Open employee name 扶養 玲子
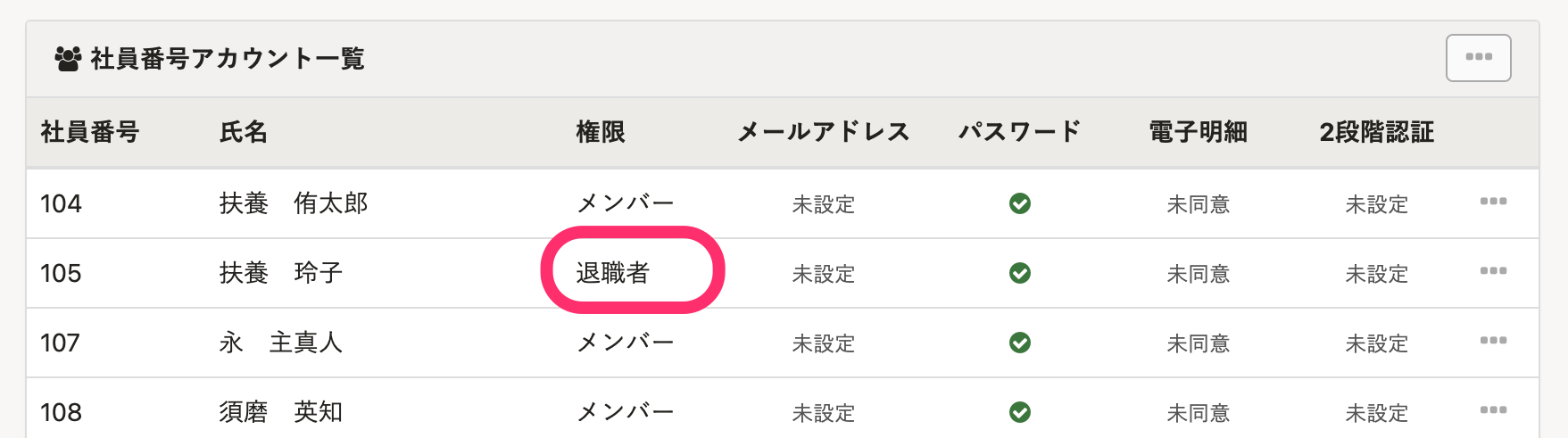 tap(281, 273)
